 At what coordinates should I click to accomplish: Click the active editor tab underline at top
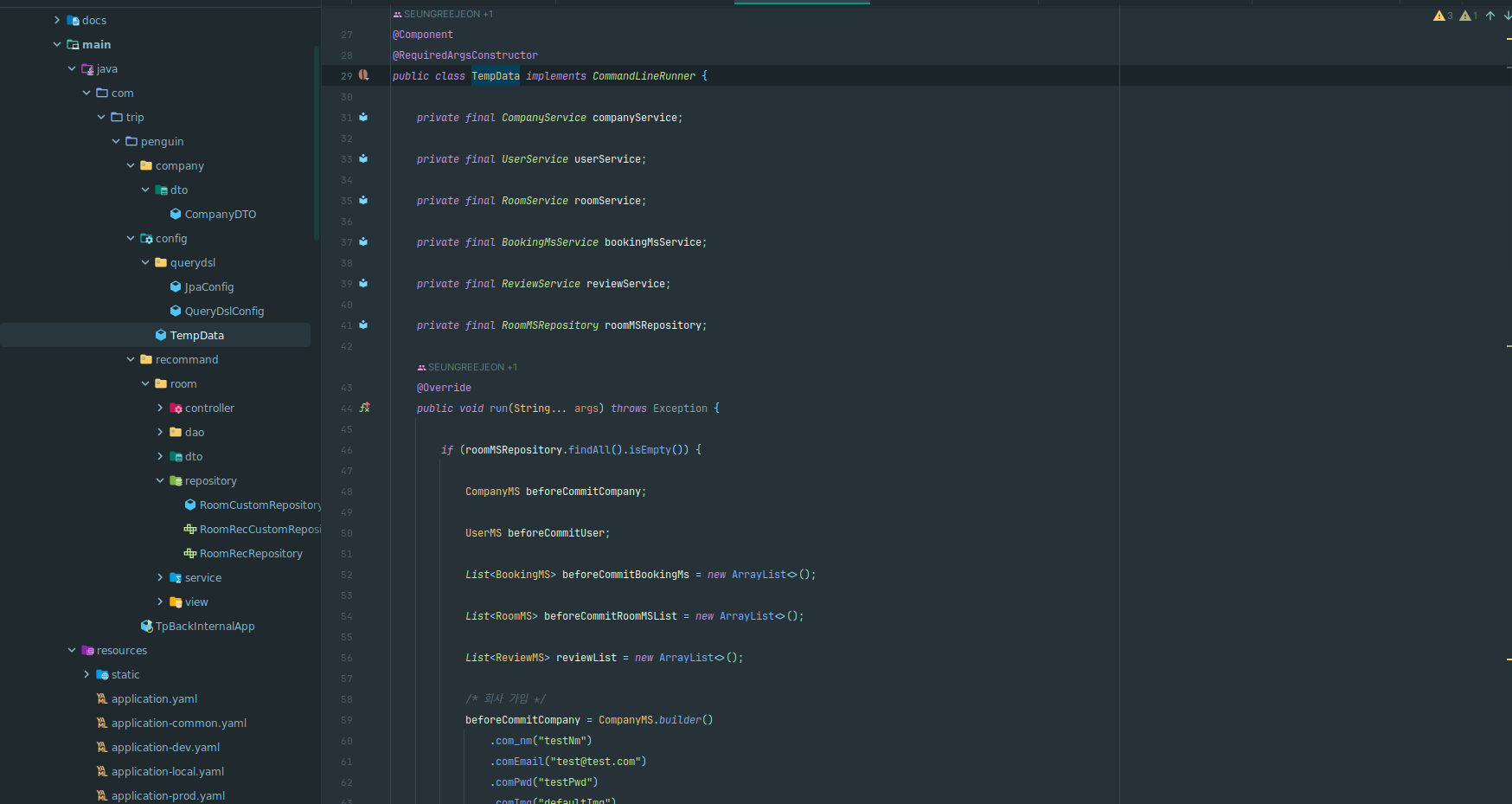[802, 3]
